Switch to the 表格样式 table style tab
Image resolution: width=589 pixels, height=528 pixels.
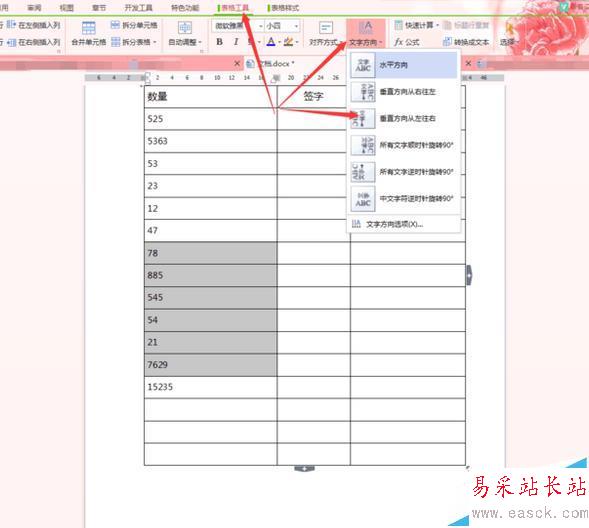pyautogui.click(x=283, y=8)
